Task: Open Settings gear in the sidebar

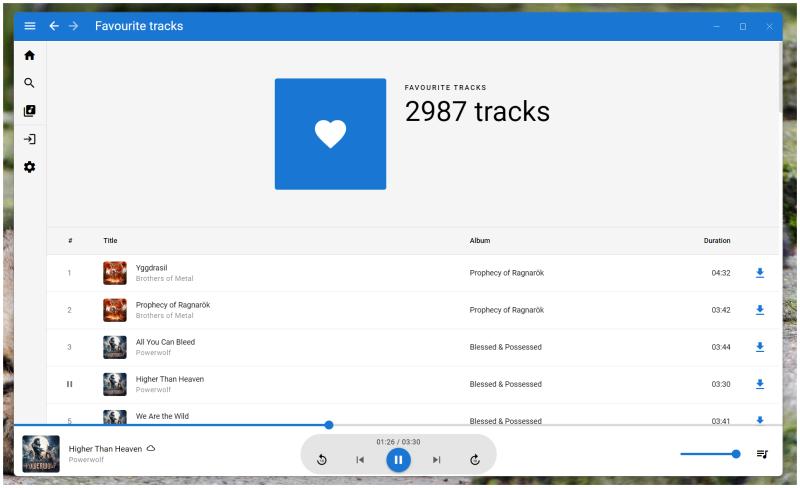Action: [30, 167]
